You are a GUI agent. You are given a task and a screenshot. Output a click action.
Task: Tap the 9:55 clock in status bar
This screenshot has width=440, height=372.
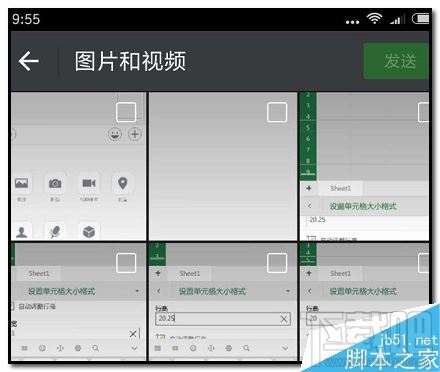(26, 19)
